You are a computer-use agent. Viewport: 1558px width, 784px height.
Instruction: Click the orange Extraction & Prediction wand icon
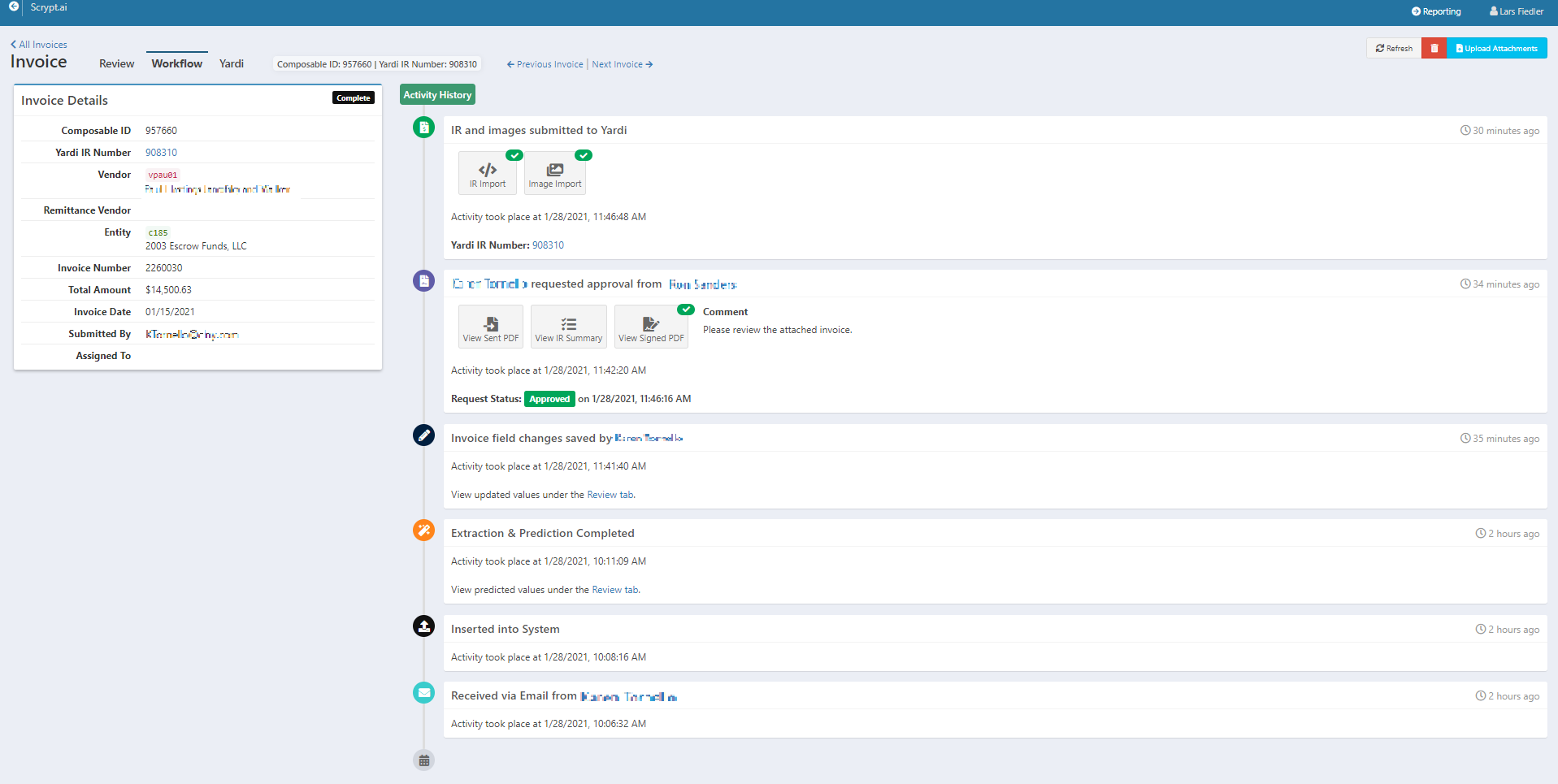pos(423,530)
